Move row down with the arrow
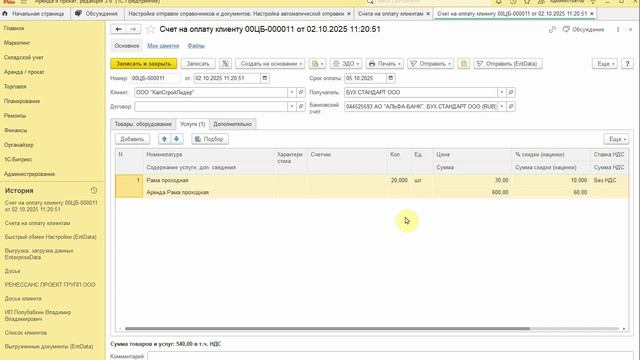Image resolution: width=640 pixels, height=360 pixels. (176, 139)
